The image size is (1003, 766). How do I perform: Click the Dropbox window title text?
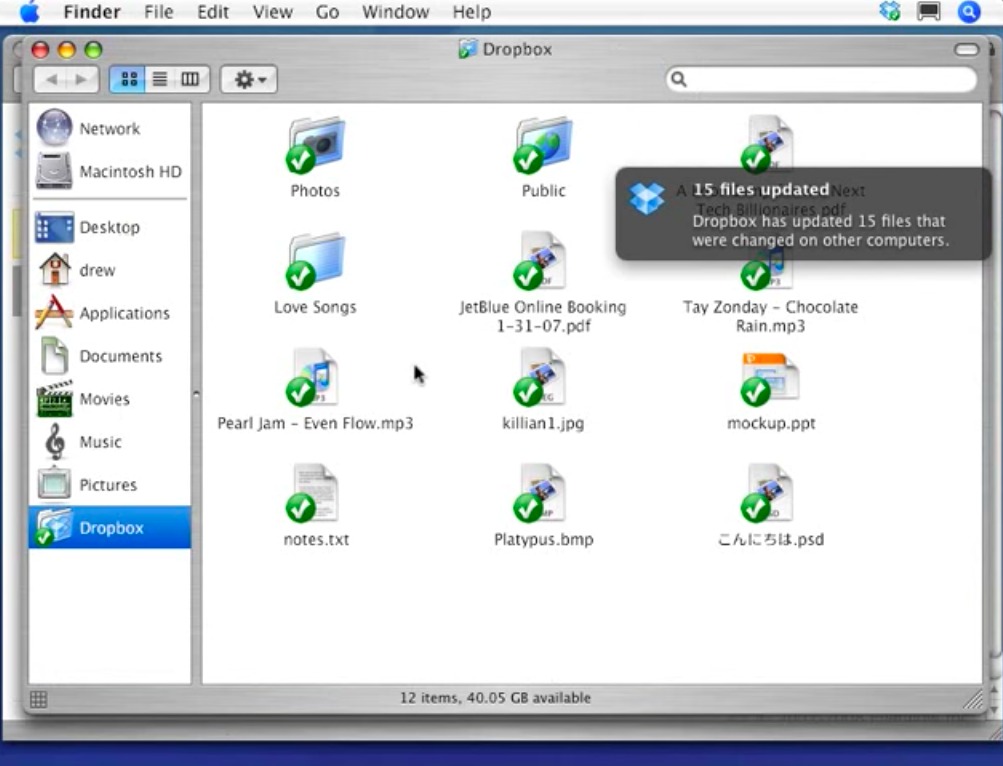tap(517, 49)
